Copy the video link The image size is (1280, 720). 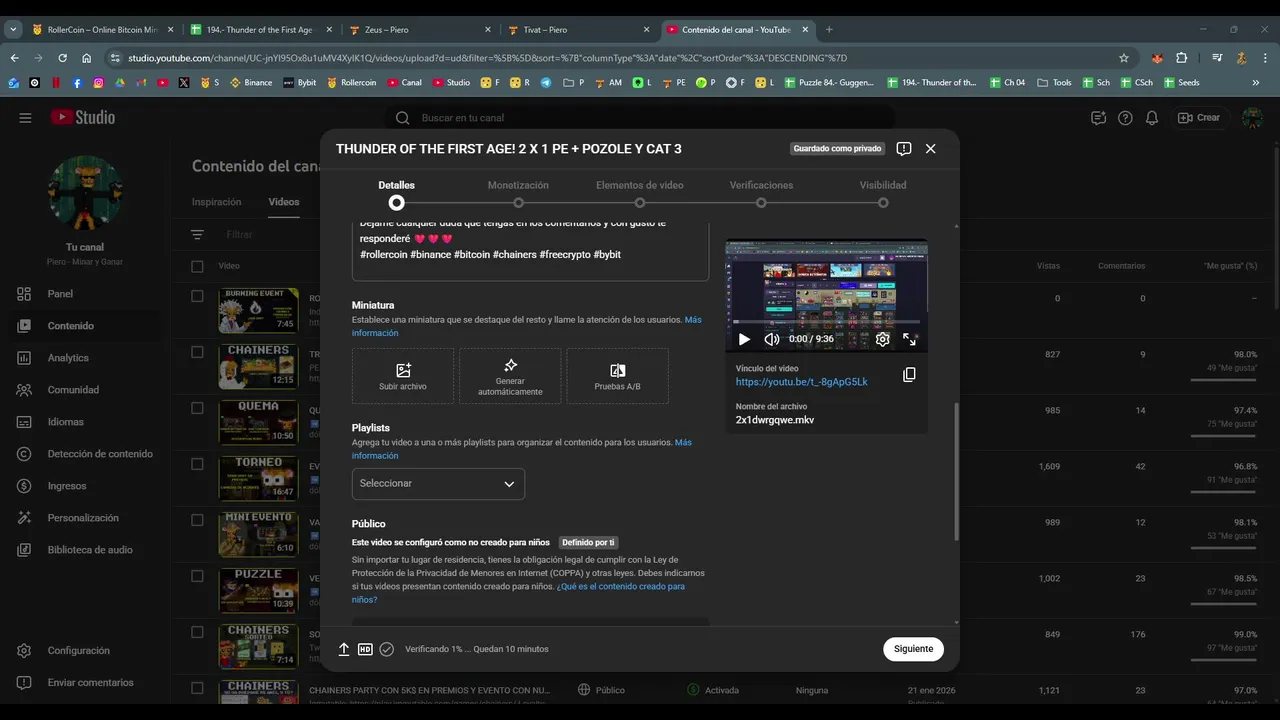coord(909,375)
